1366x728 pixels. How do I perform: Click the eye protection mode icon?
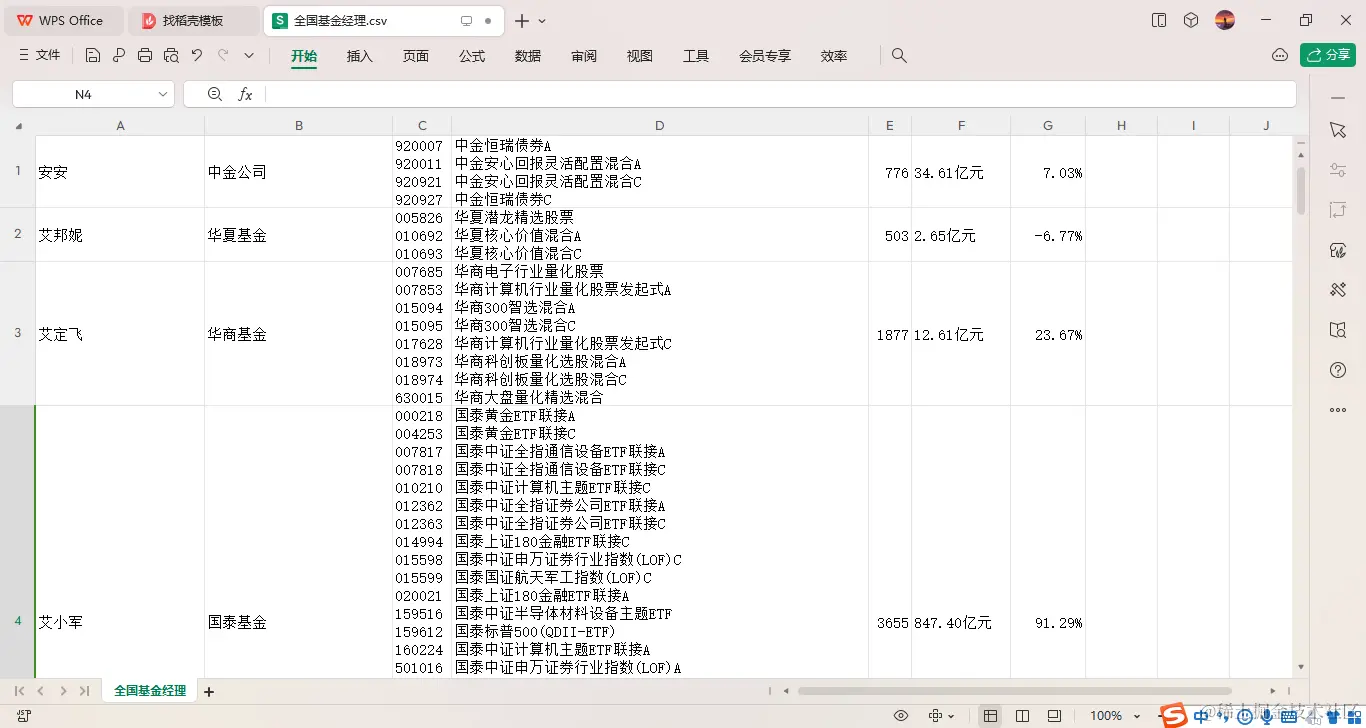[901, 716]
